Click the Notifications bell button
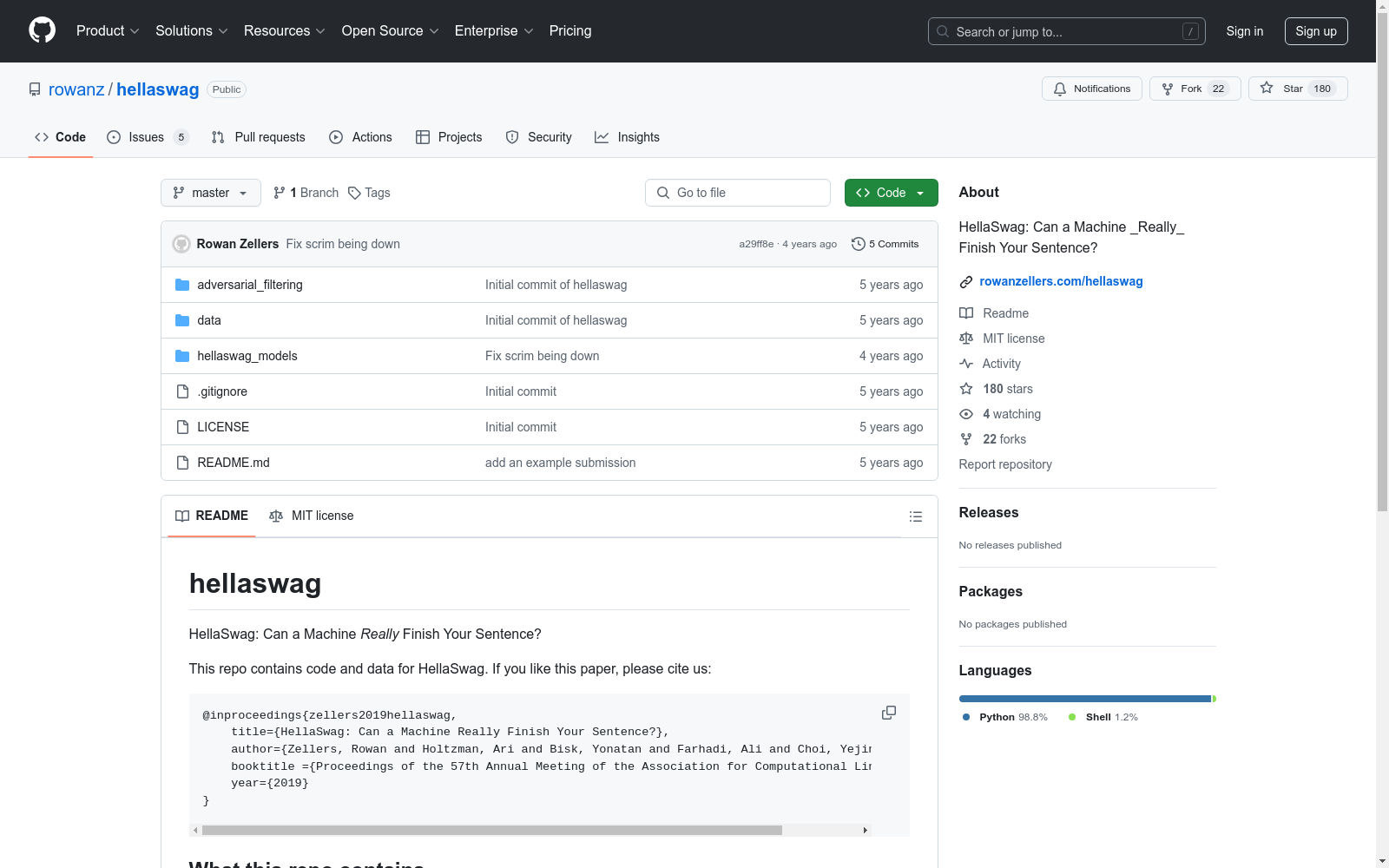1389x868 pixels. coord(1092,89)
